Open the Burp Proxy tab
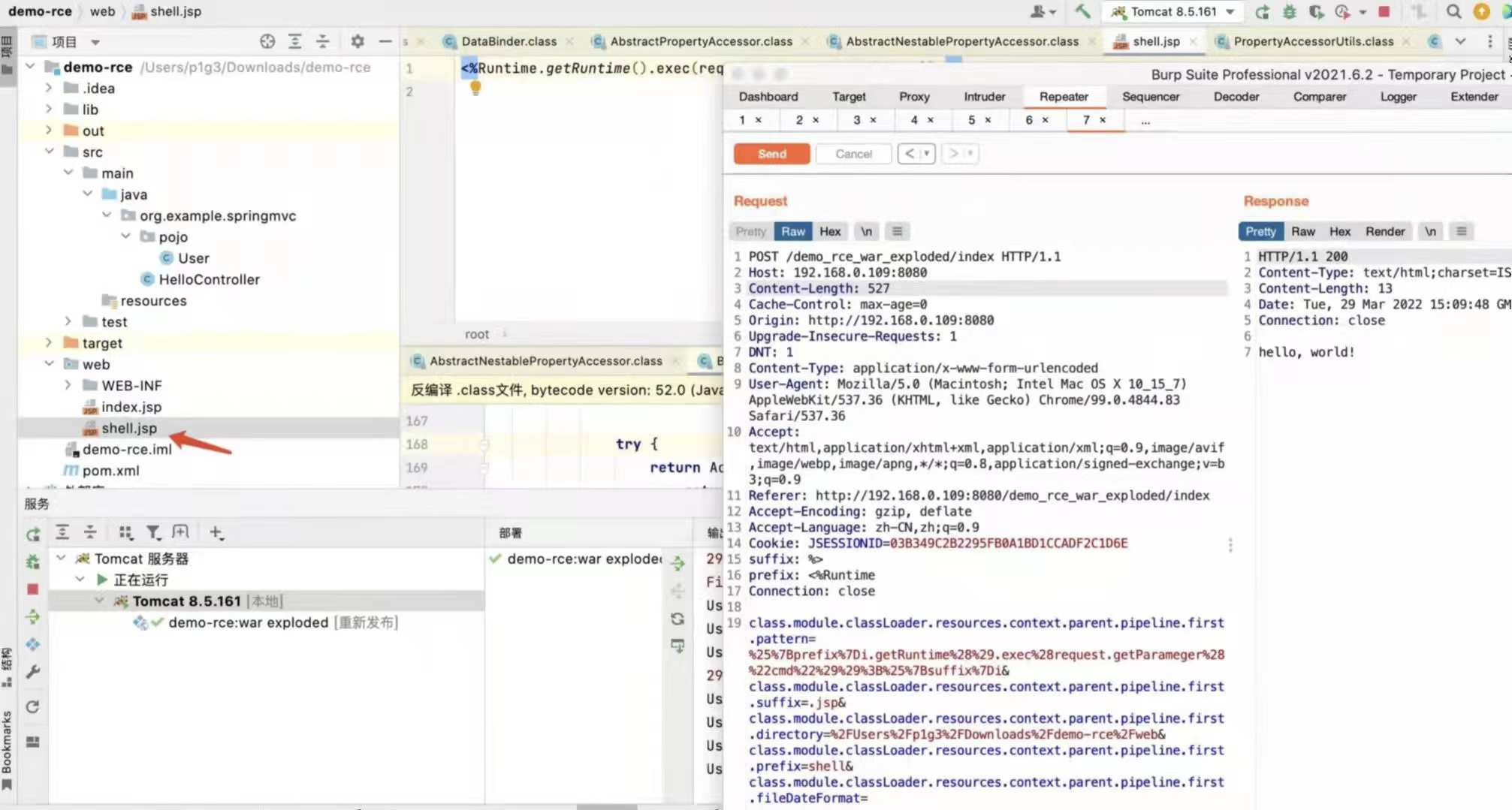Screen dimensions: 1512x810 point(914,96)
